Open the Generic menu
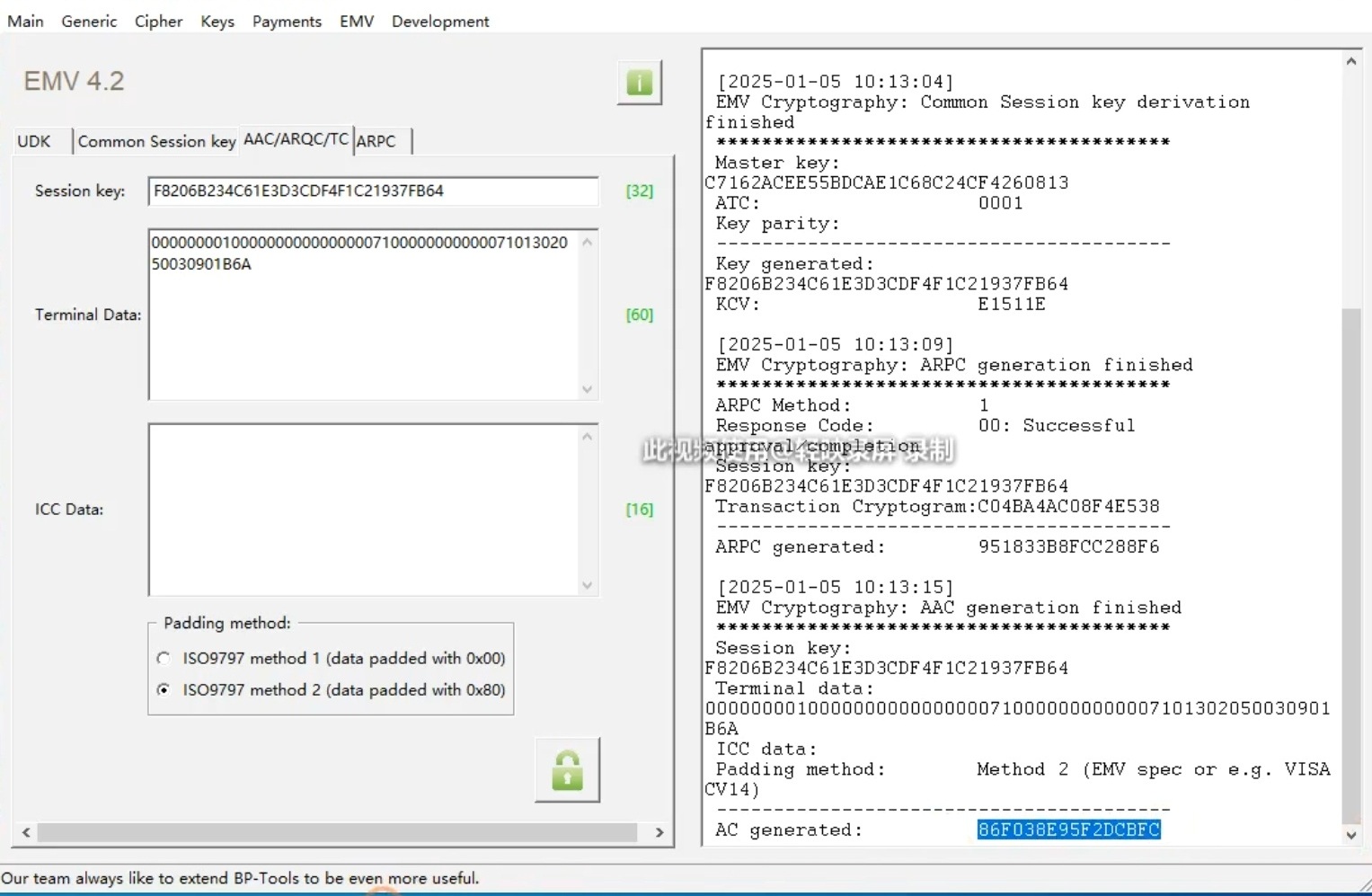The width and height of the screenshot is (1372, 896). coord(89,21)
